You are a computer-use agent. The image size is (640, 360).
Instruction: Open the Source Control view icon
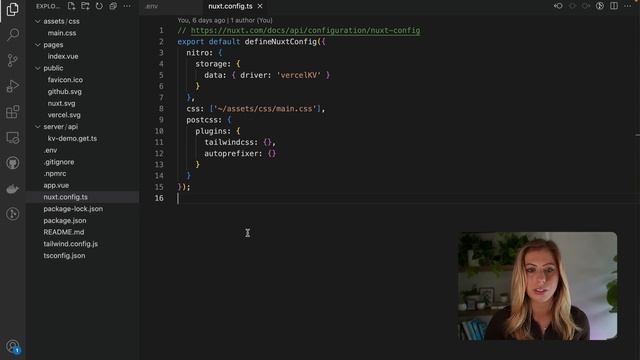pos(13,60)
